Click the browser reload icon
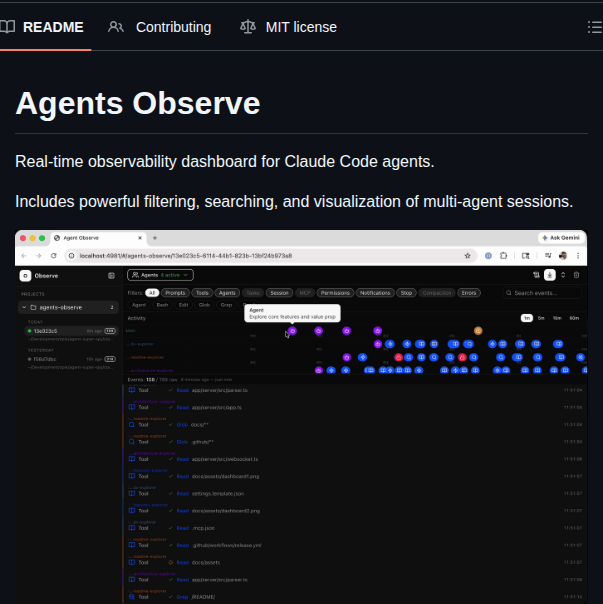The height and width of the screenshot is (604, 603). pyautogui.click(x=54, y=255)
